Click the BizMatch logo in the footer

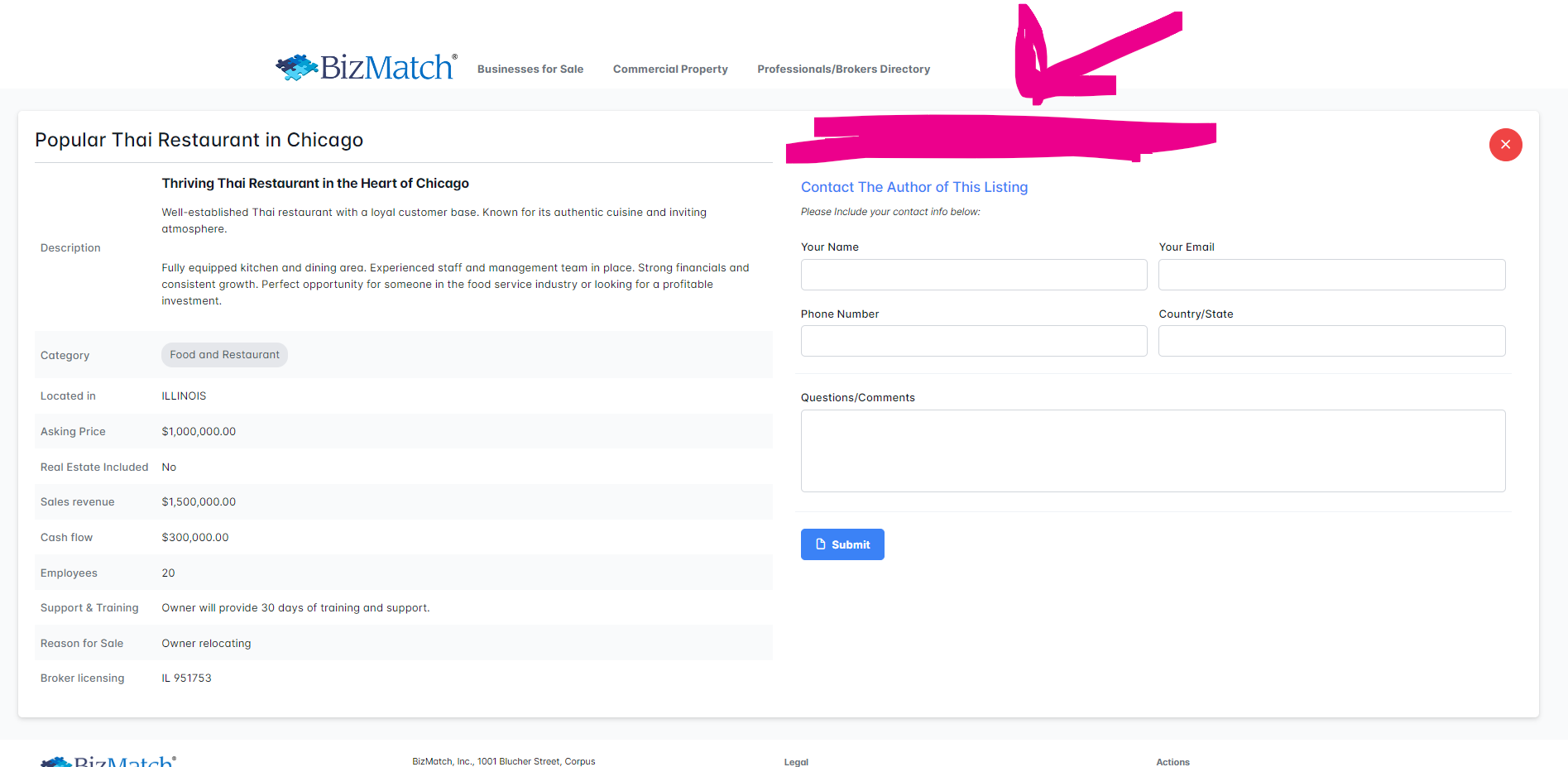109,761
